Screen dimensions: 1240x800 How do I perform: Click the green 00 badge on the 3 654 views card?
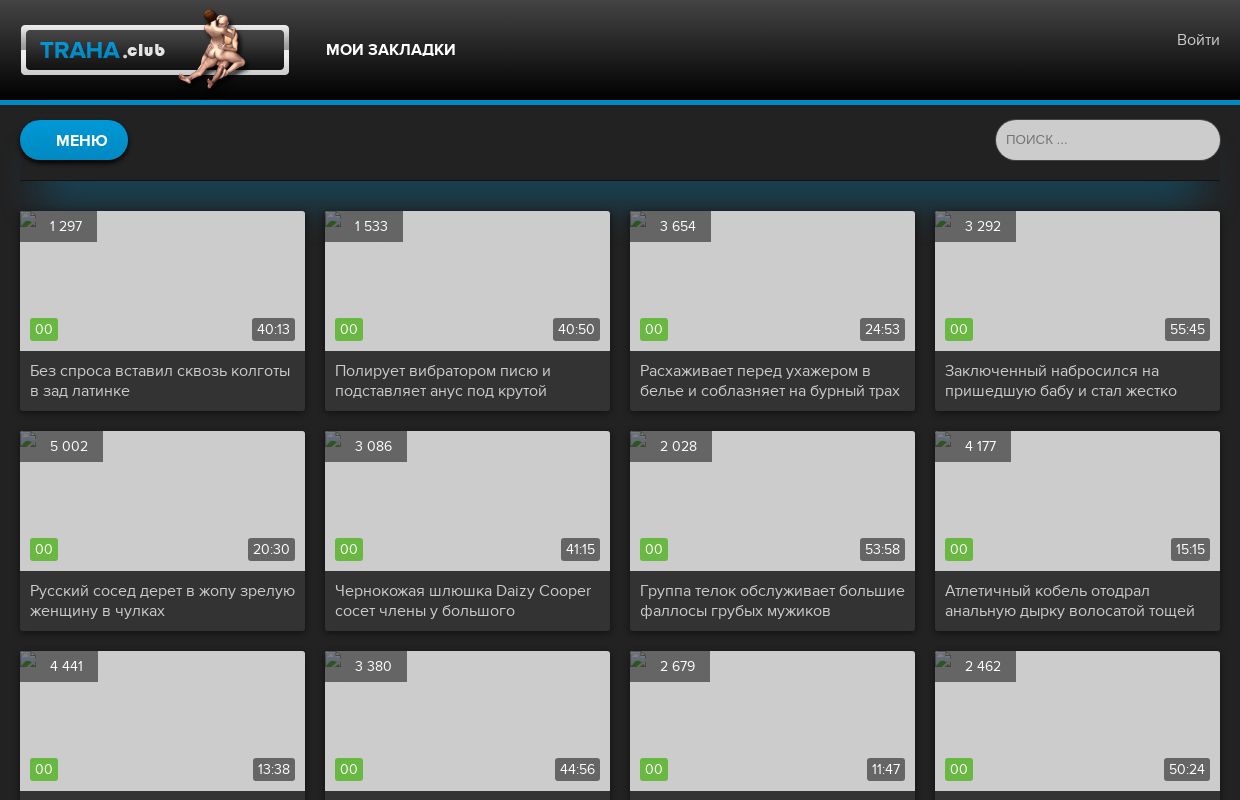(653, 329)
